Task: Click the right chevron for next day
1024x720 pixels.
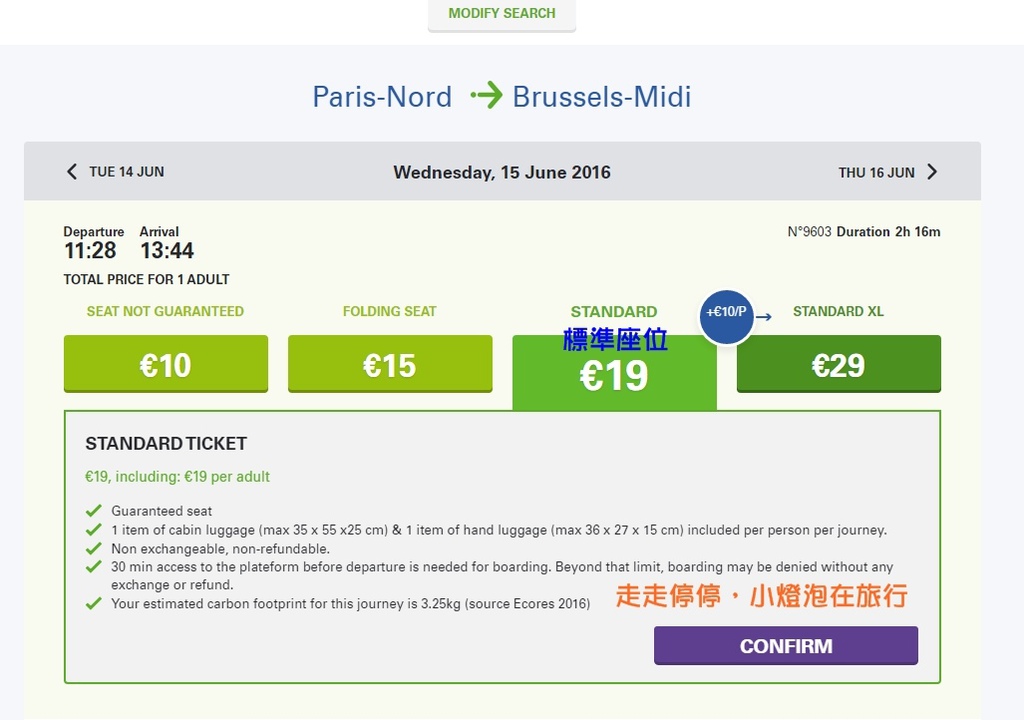Action: tap(932, 172)
